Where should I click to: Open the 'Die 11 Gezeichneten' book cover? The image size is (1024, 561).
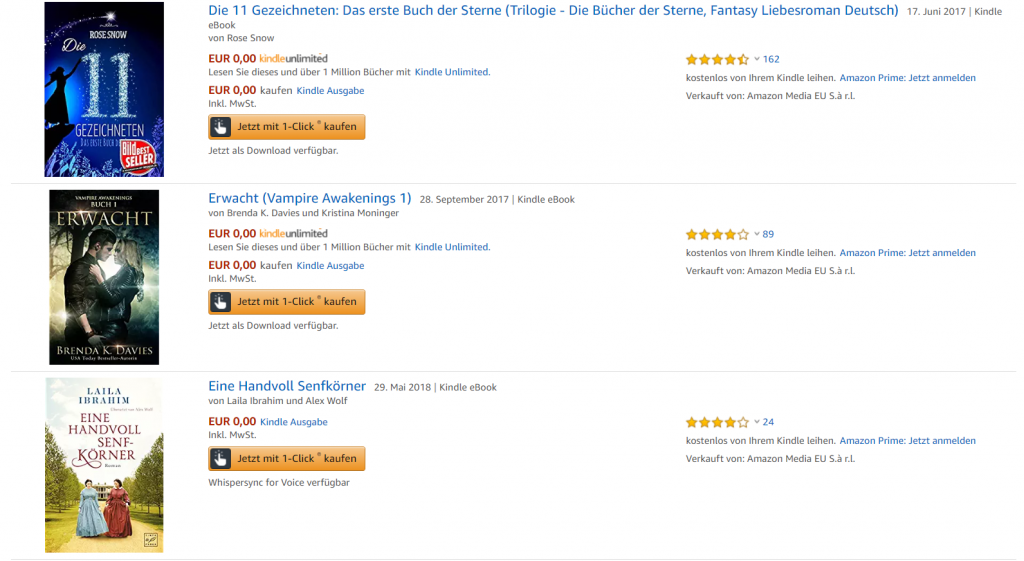pyautogui.click(x=104, y=89)
